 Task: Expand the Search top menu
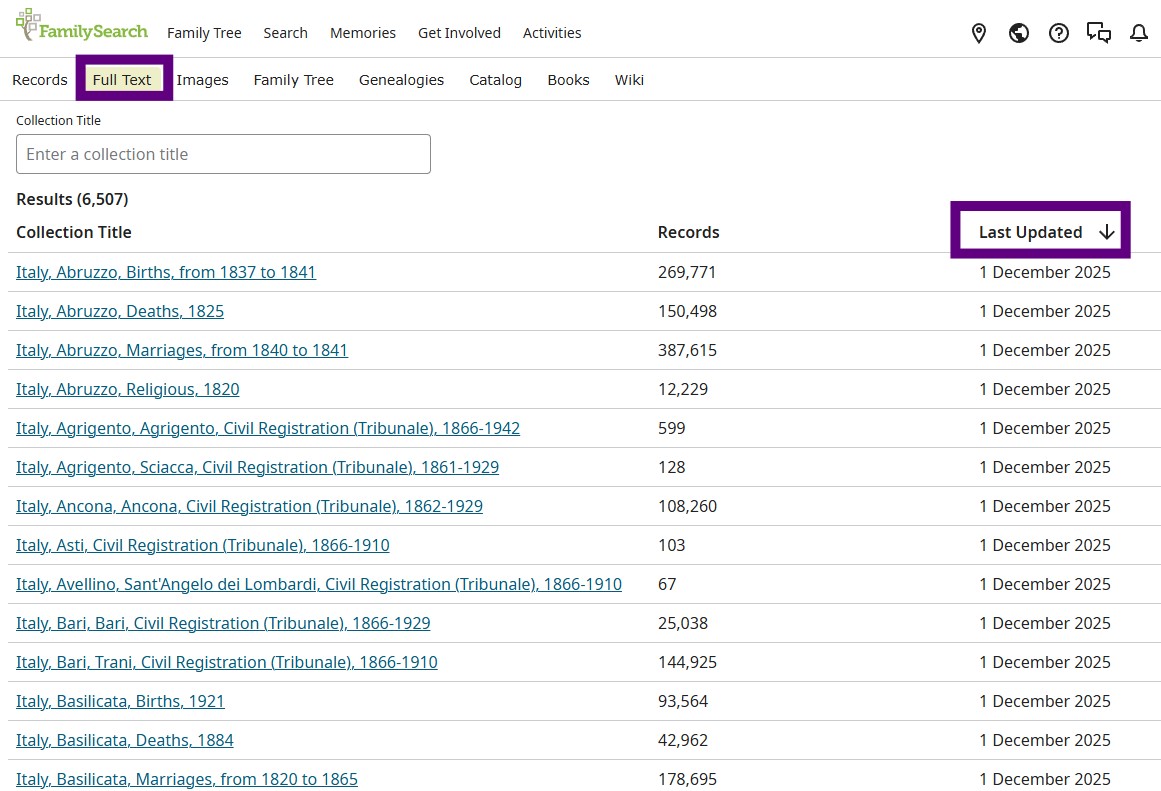click(285, 33)
